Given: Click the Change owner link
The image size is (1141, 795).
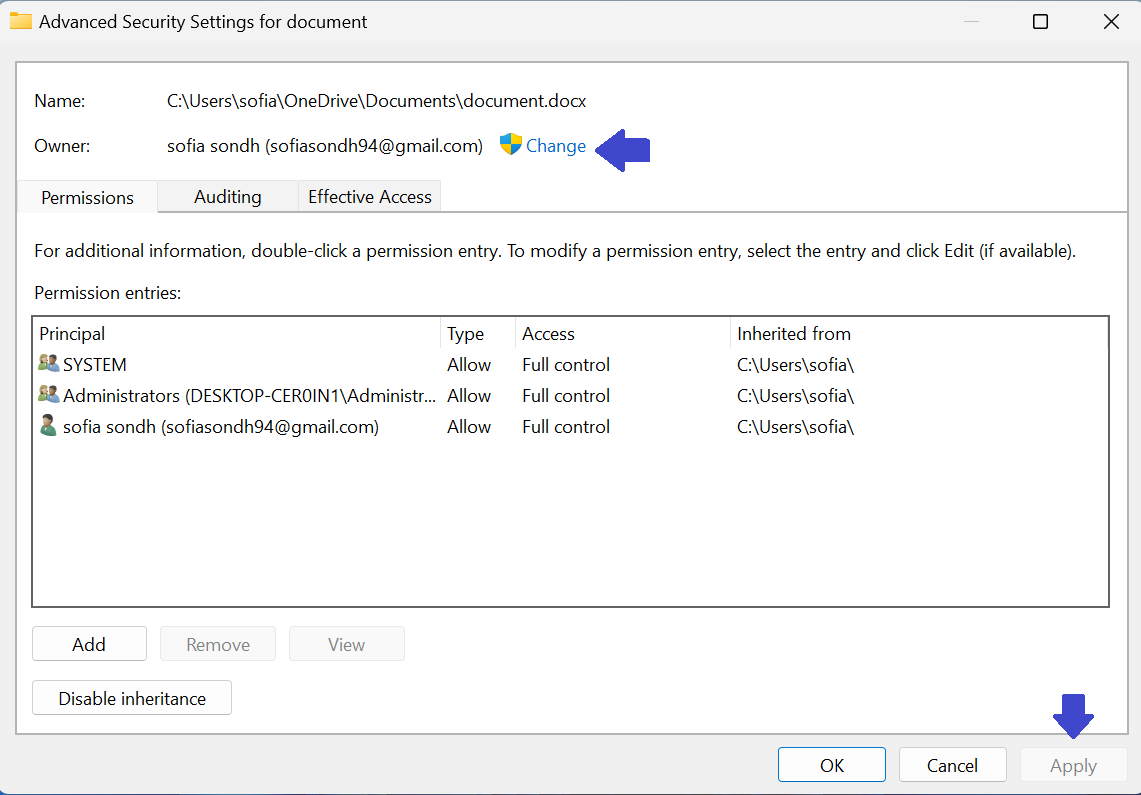Looking at the screenshot, I should pos(556,146).
